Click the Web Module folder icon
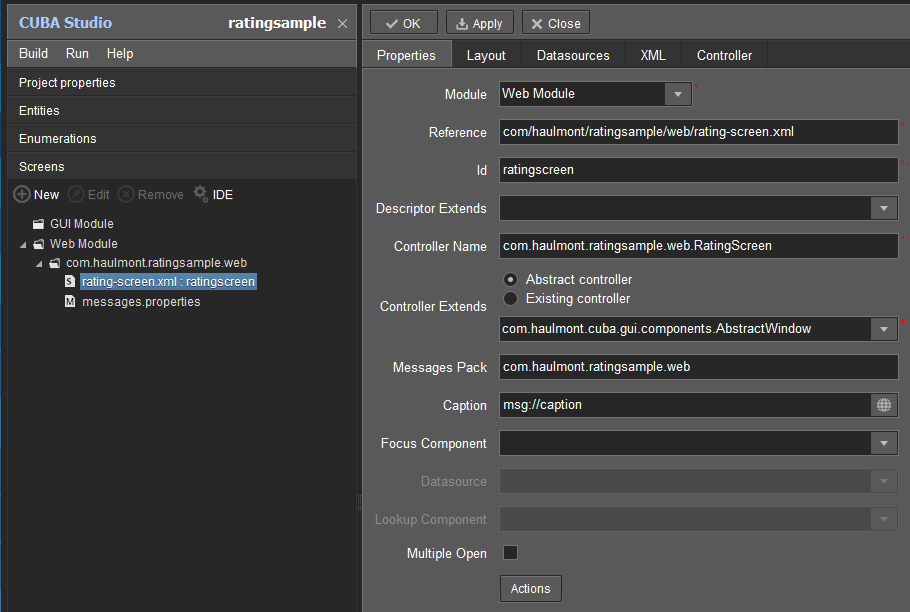This screenshot has width=910, height=612. tap(38, 244)
